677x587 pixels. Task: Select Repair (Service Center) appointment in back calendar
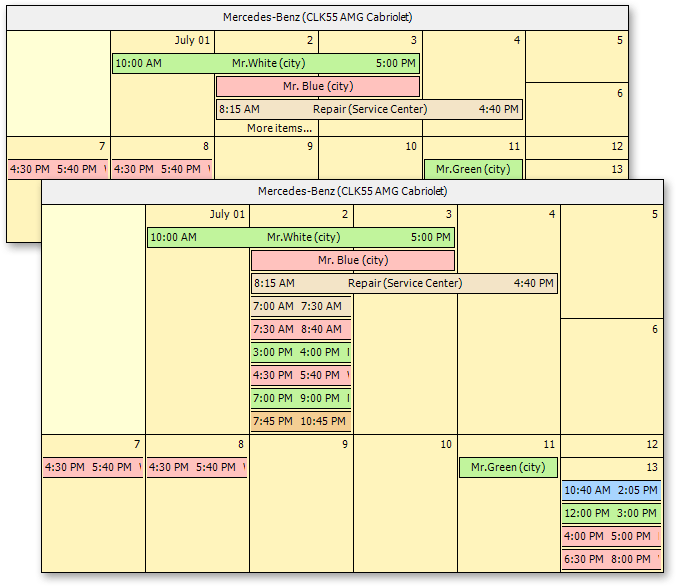pyautogui.click(x=370, y=109)
